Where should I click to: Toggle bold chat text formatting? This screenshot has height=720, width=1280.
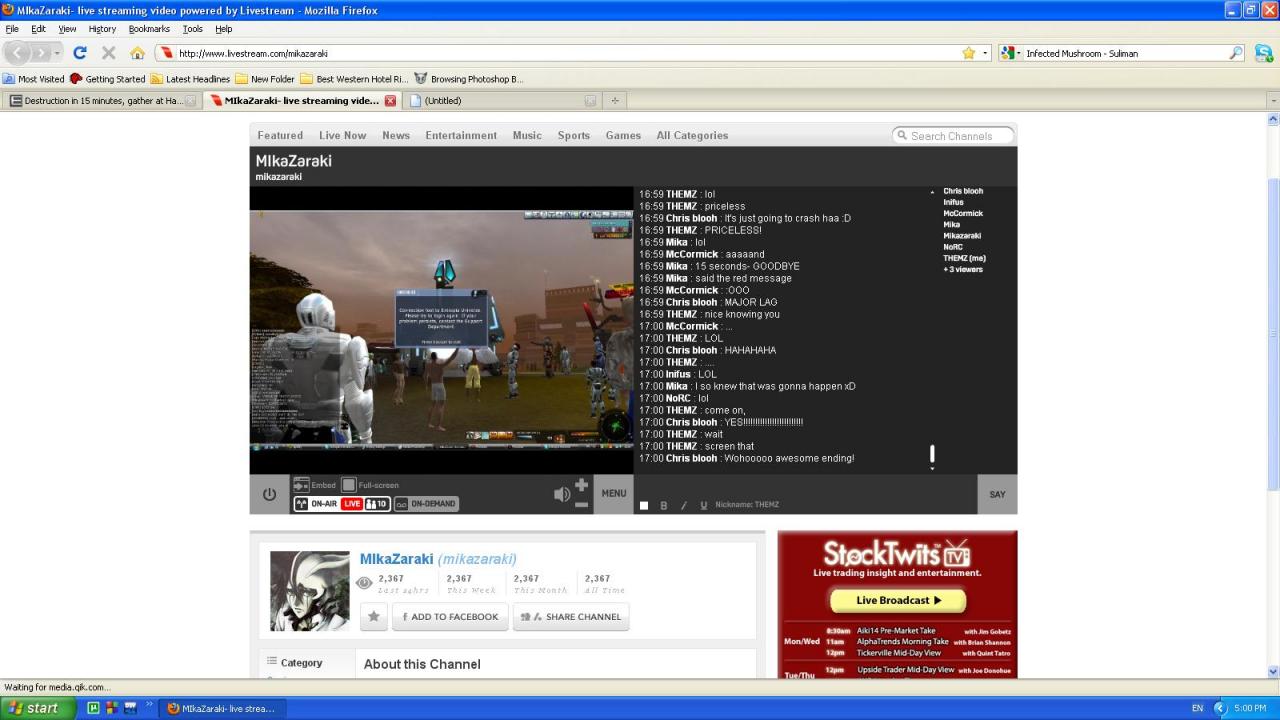[x=664, y=506]
